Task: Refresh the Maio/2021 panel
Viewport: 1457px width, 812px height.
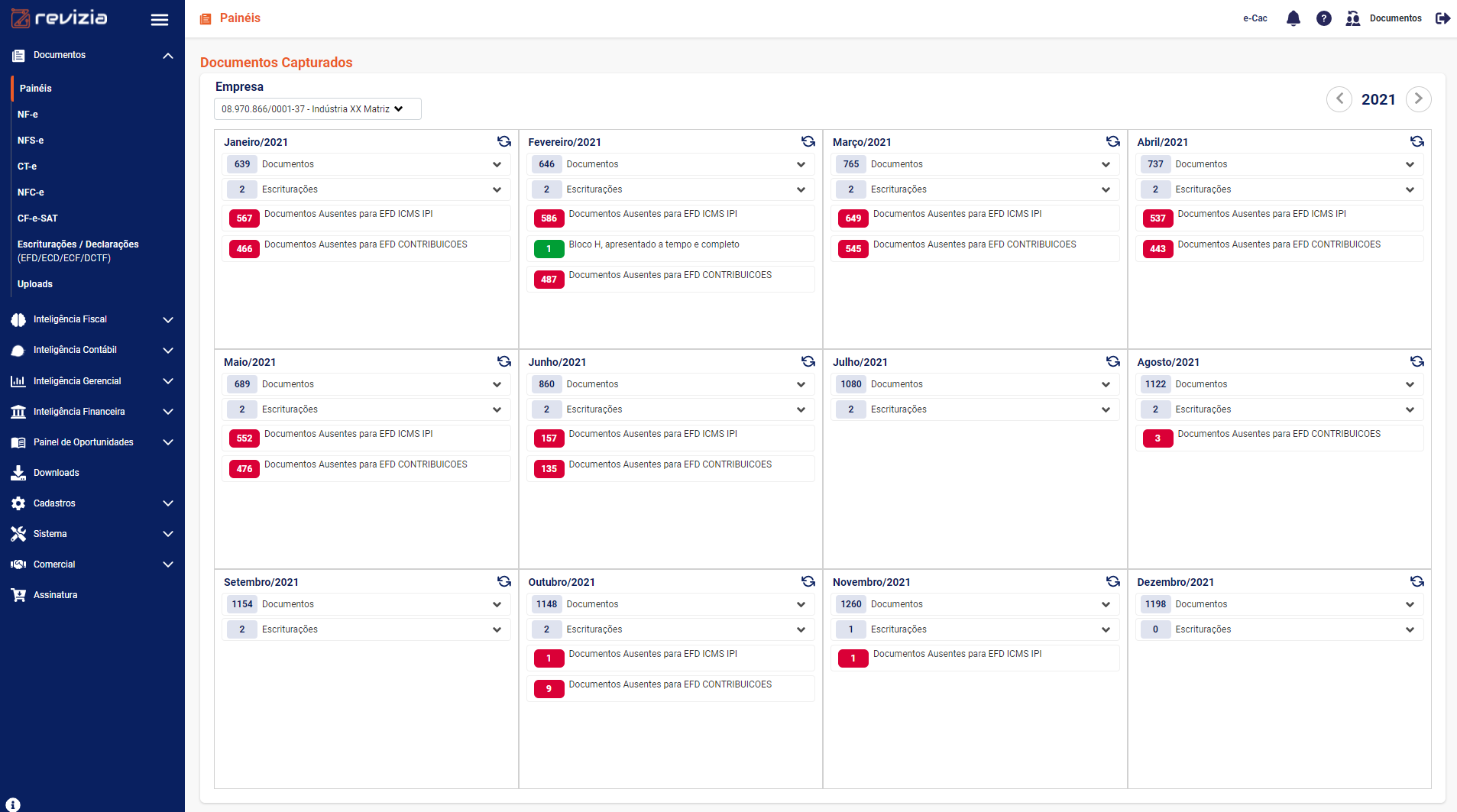Action: (504, 361)
